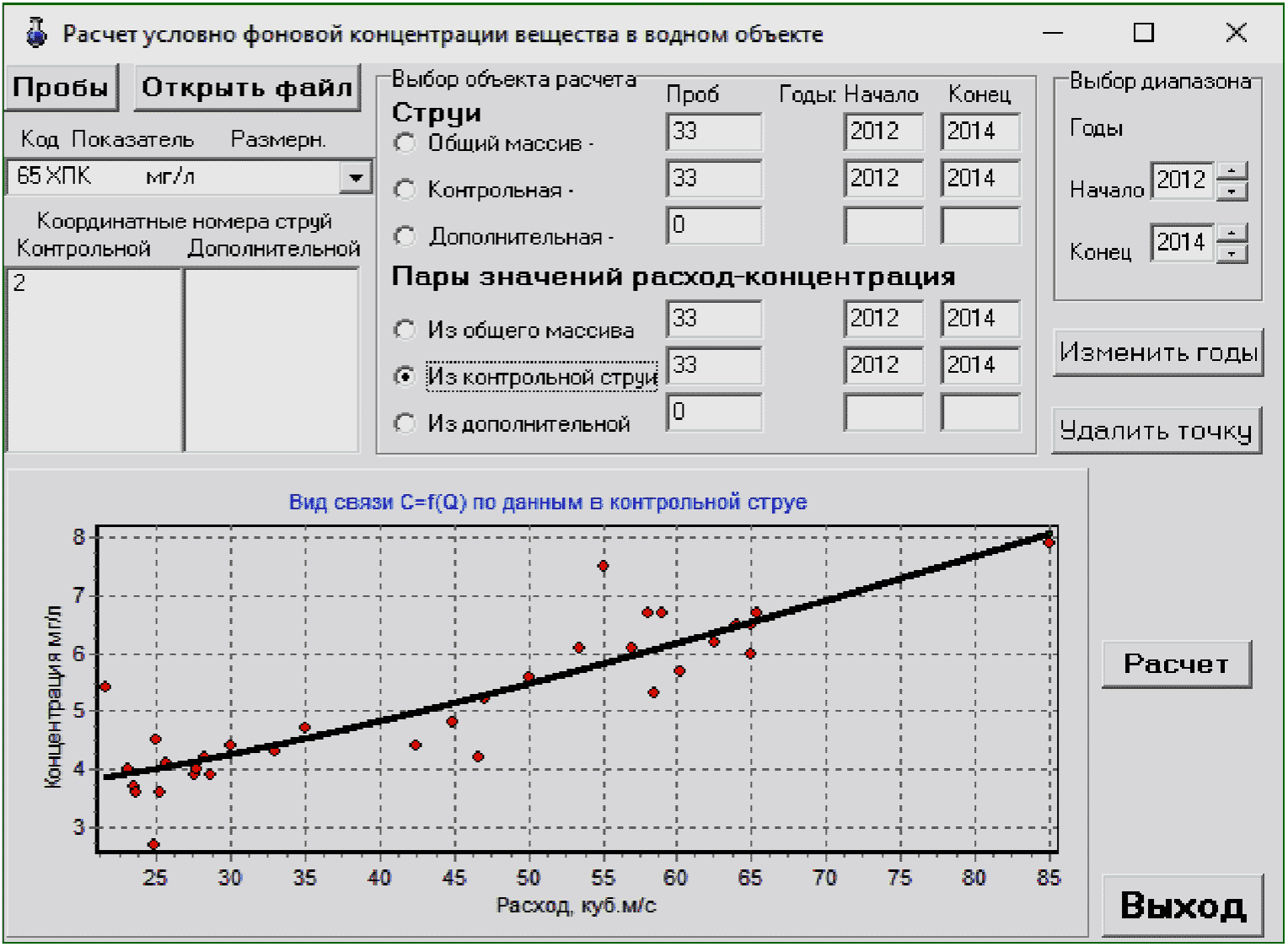Choose the Дополнительная струя radio option
1288x947 pixels.
pos(405,236)
